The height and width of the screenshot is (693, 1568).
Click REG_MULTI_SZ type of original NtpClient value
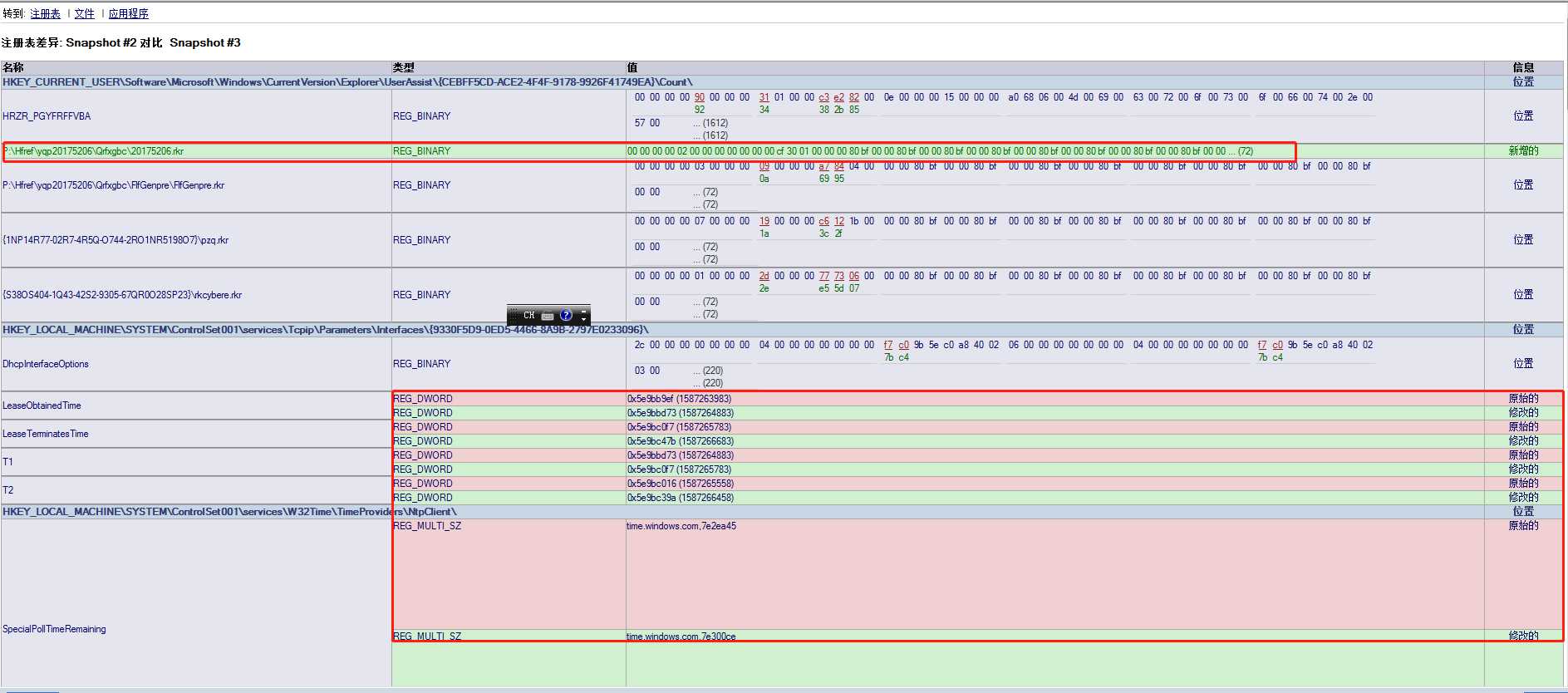[x=427, y=526]
